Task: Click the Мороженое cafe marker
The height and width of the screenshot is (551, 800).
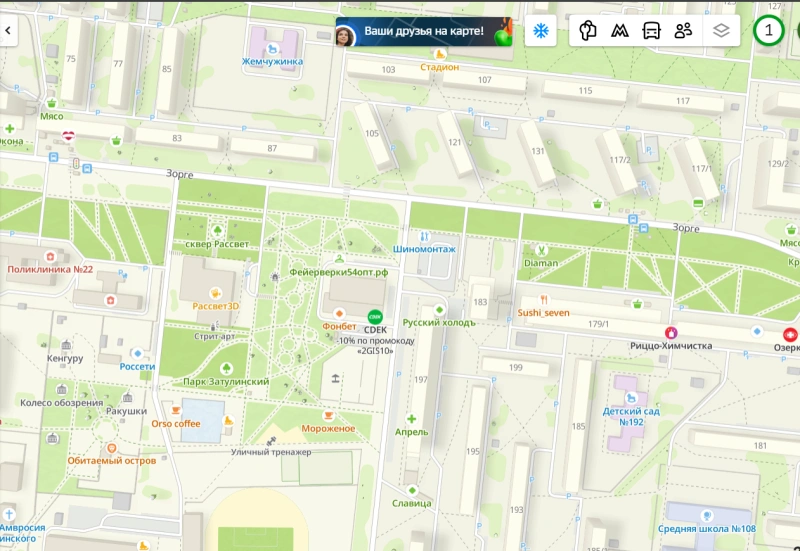Action: (328, 415)
